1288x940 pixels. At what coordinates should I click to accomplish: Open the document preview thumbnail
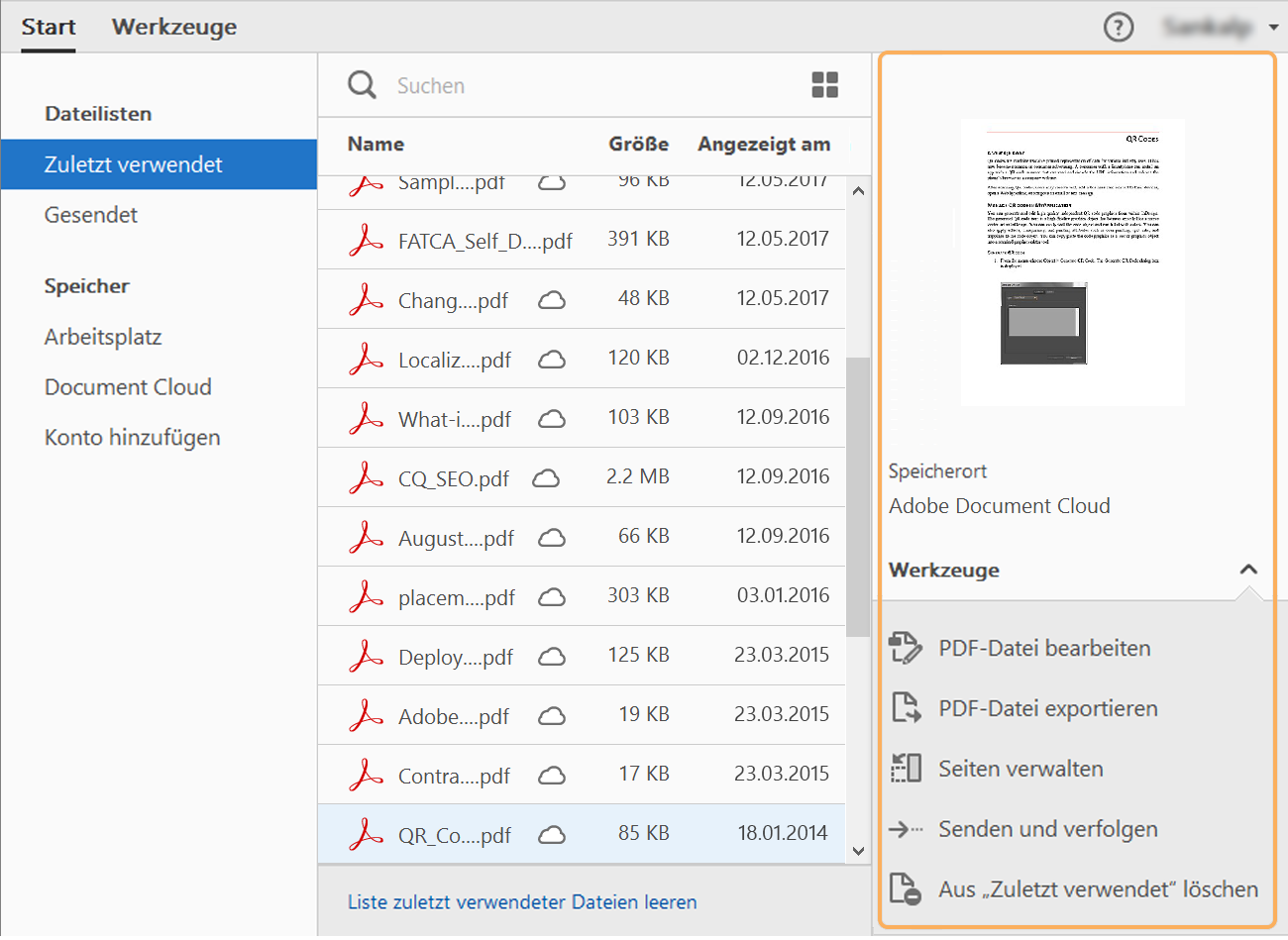pos(1073,262)
